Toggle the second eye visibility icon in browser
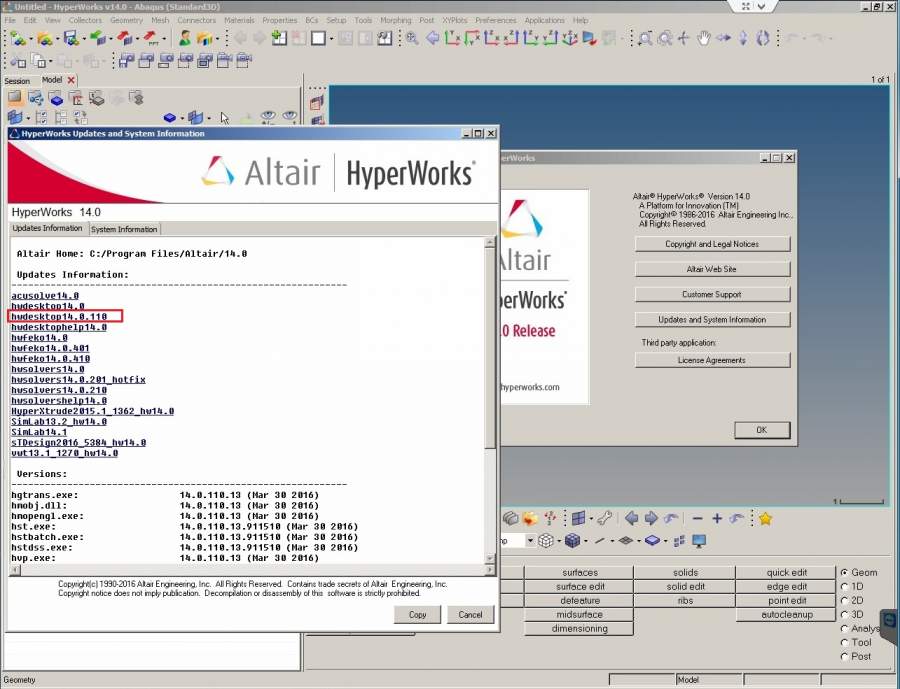Viewport: 900px width, 689px height. [x=290, y=117]
